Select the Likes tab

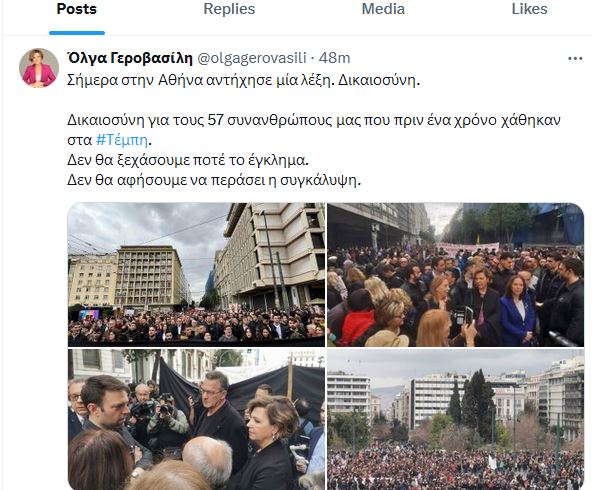pos(529,9)
